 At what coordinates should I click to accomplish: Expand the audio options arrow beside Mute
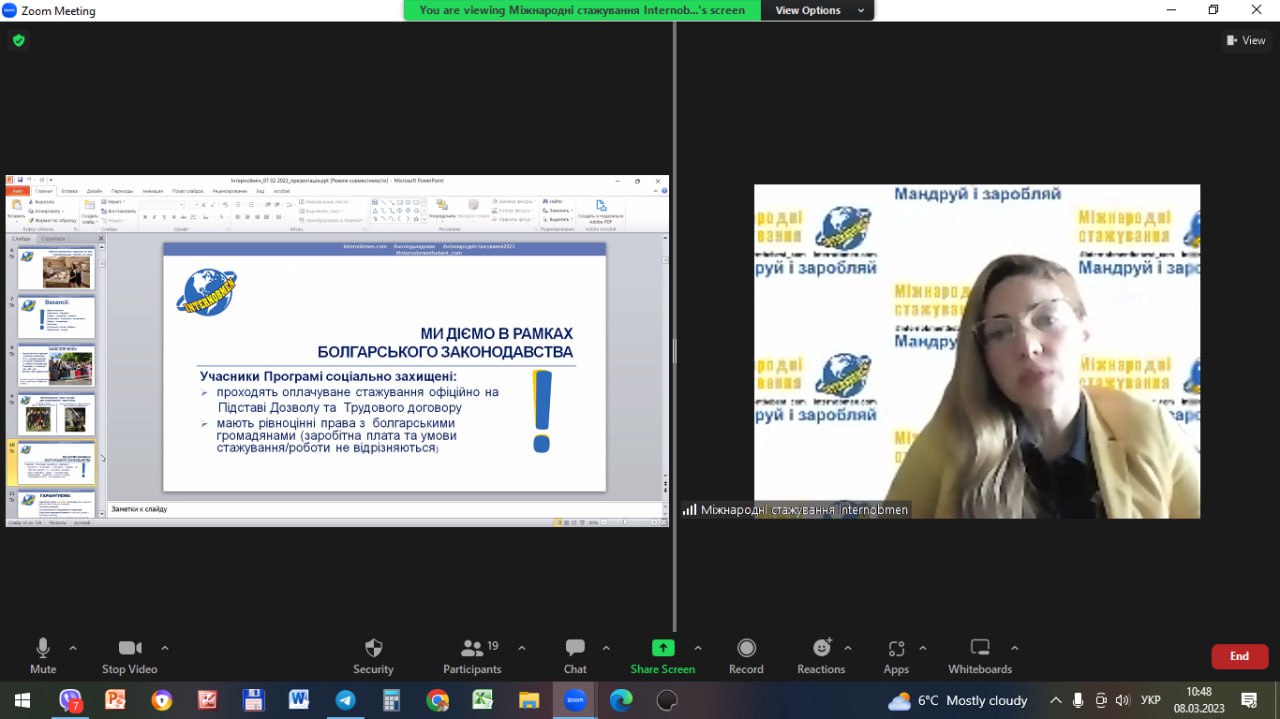click(x=73, y=648)
